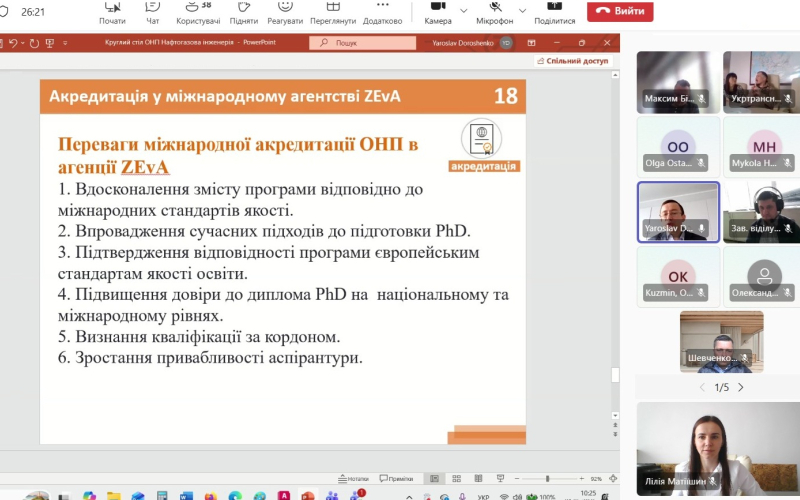Show the Користувачі participants list
This screenshot has height=500, width=800.
[198, 13]
